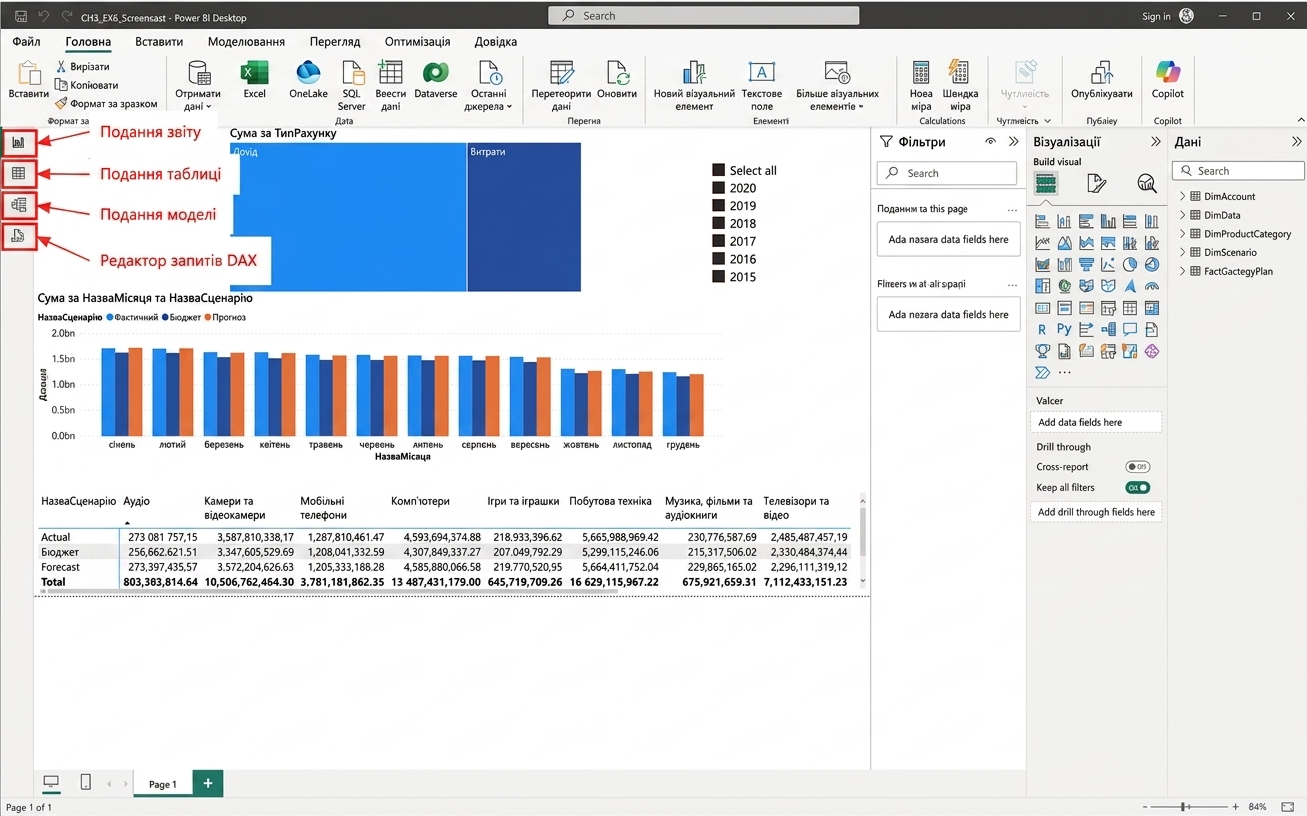
Task: Expand the DimAccount table
Action: (x=1183, y=196)
